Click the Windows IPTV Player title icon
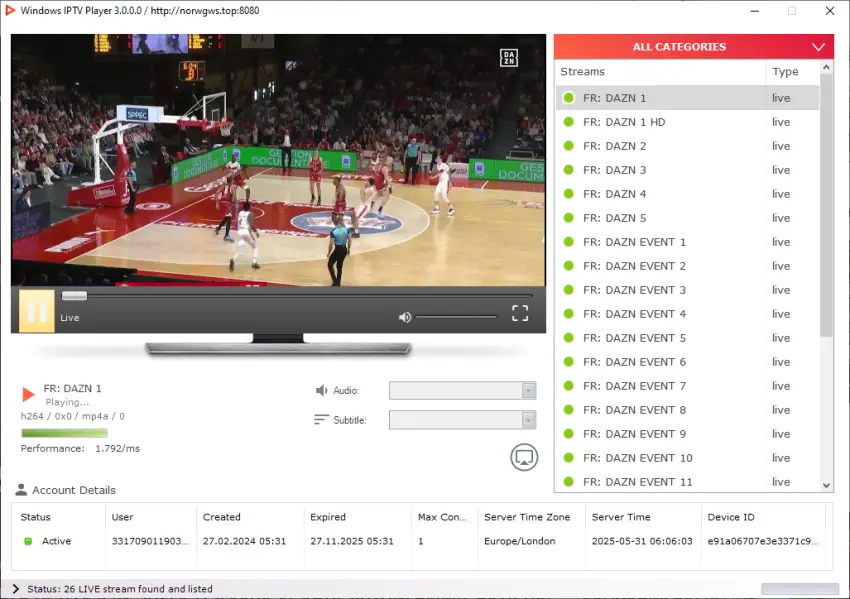Image resolution: width=850 pixels, height=599 pixels. pyautogui.click(x=10, y=10)
